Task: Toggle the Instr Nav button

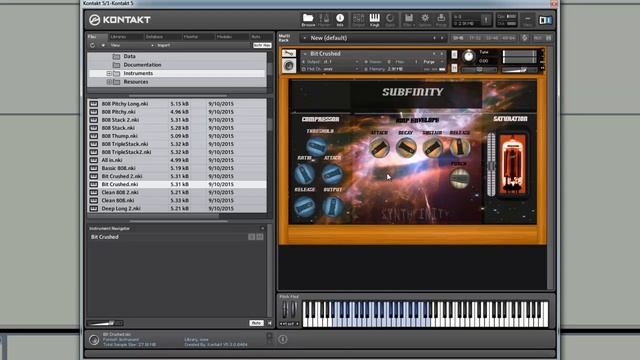Action: [262, 45]
